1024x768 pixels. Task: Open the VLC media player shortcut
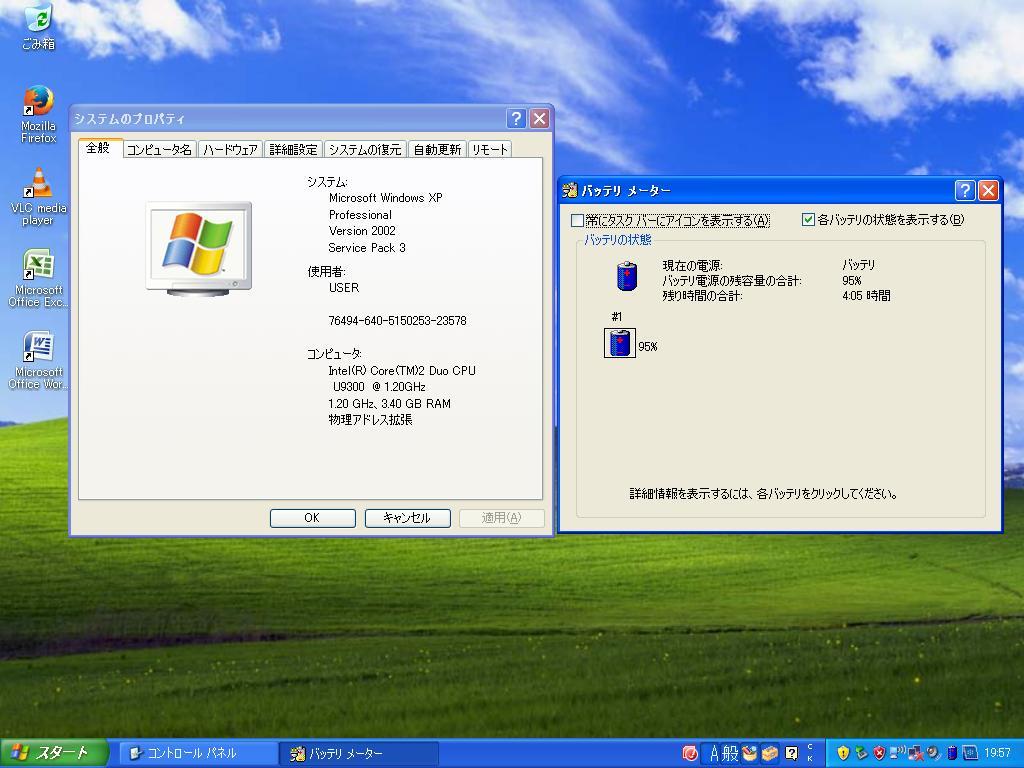pyautogui.click(x=39, y=197)
